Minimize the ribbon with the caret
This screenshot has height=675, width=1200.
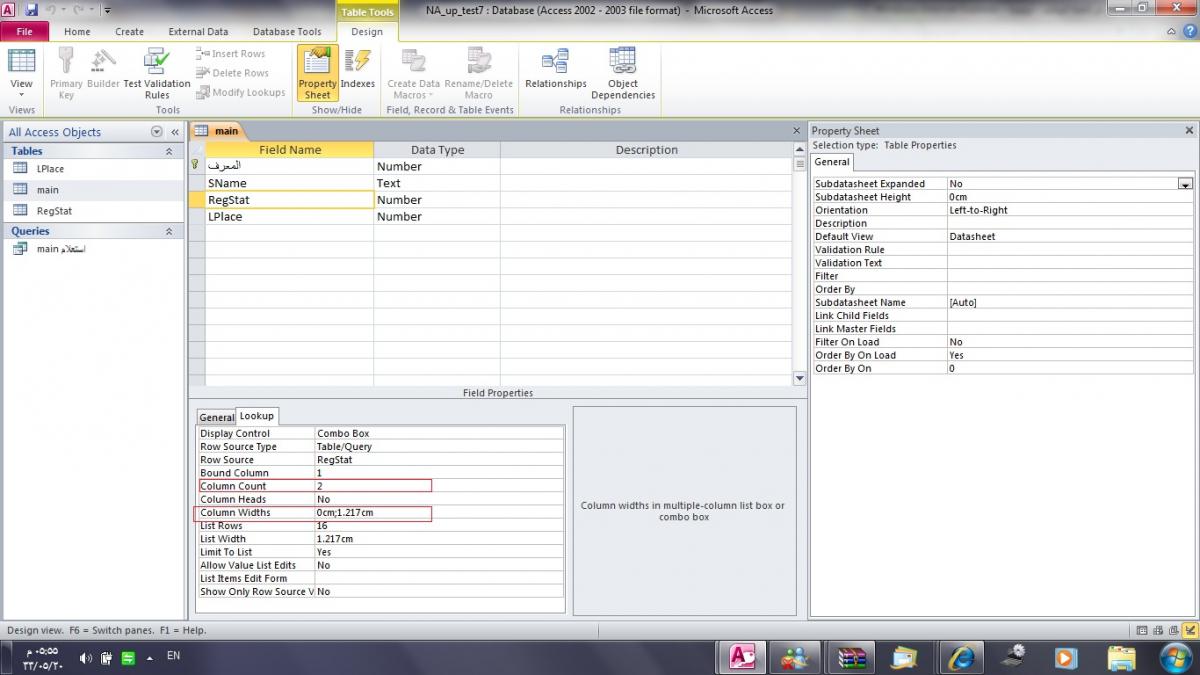[1172, 31]
